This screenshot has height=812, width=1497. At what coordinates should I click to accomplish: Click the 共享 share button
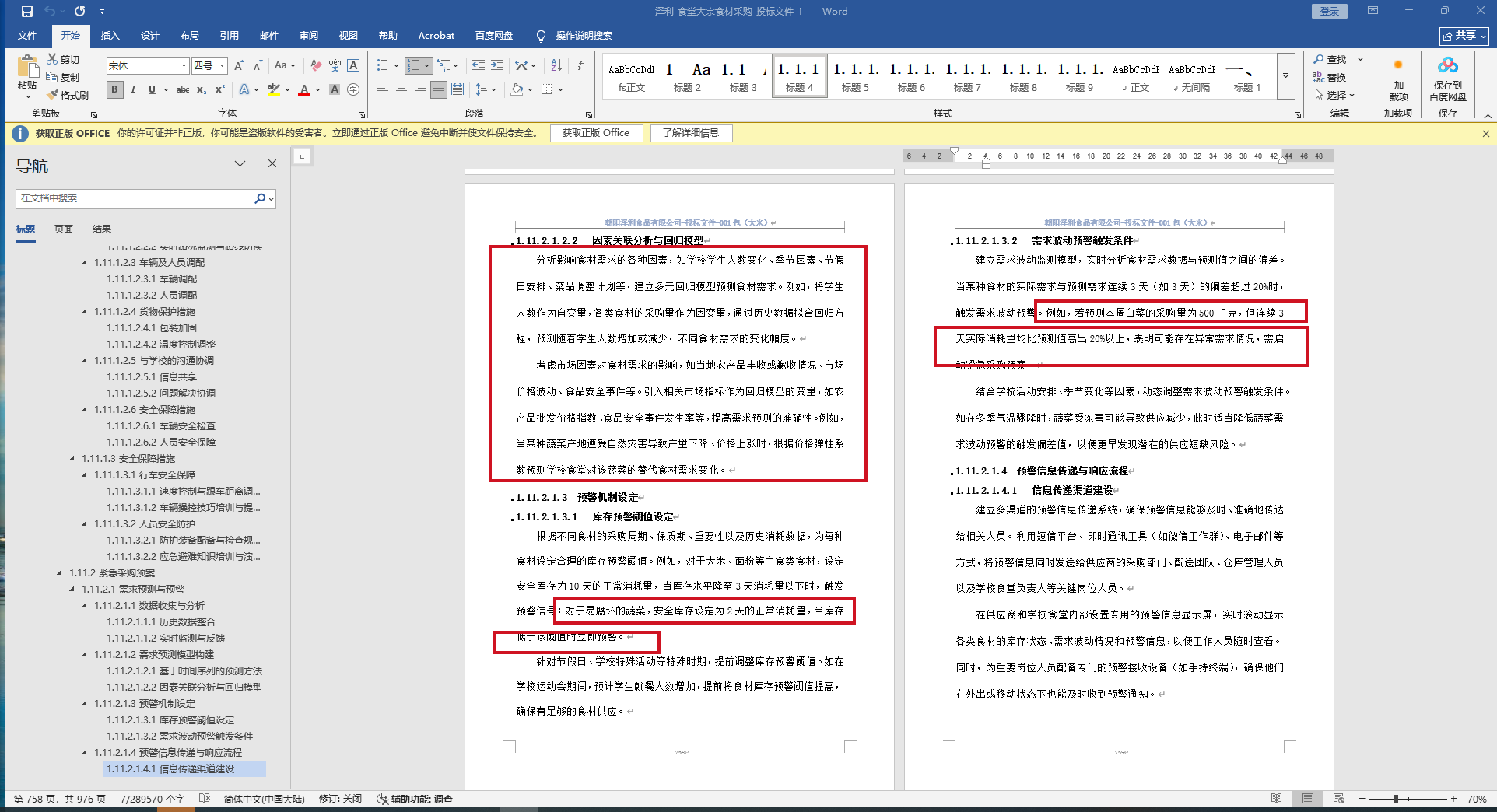(x=1464, y=35)
